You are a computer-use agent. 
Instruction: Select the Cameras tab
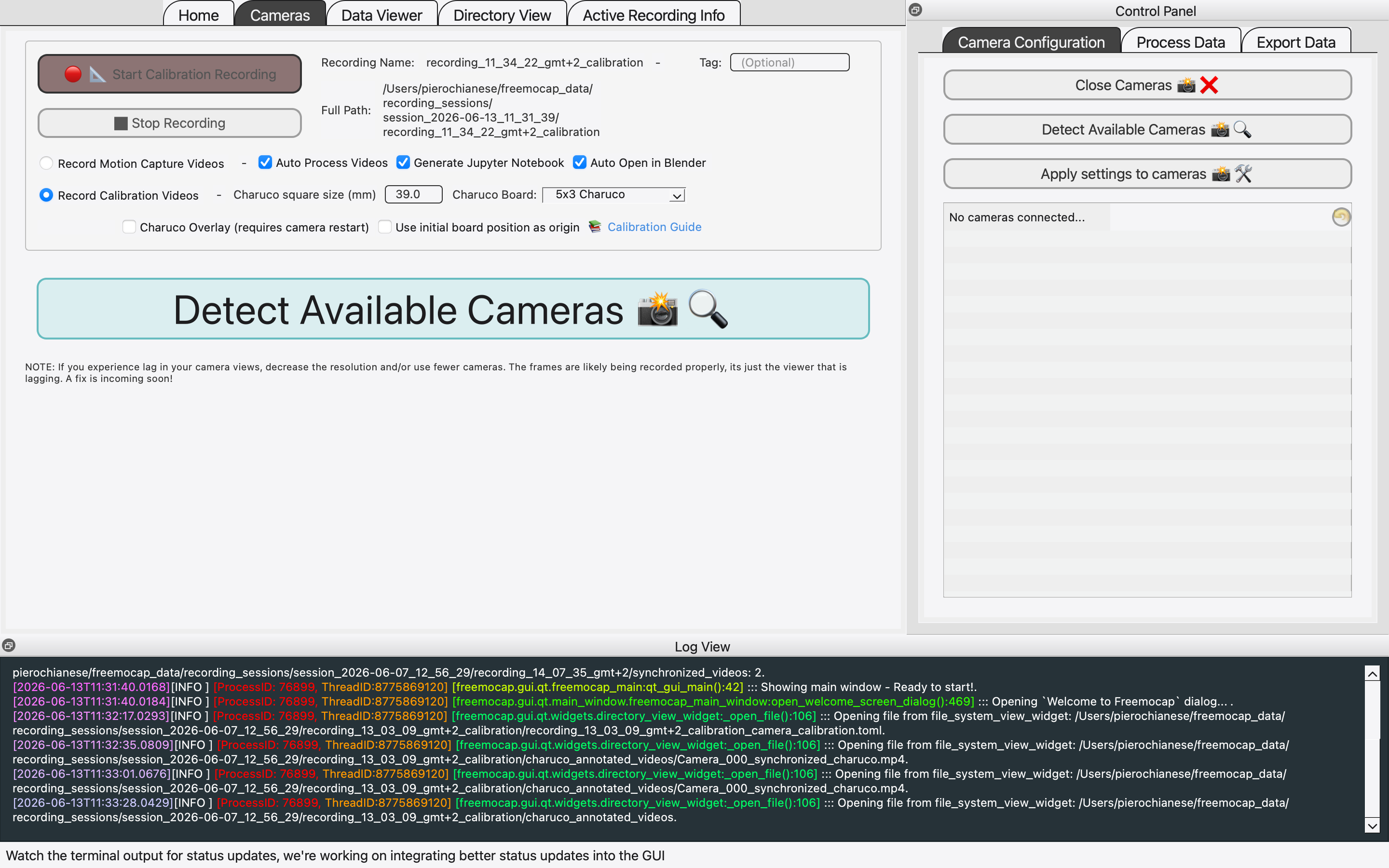click(280, 15)
